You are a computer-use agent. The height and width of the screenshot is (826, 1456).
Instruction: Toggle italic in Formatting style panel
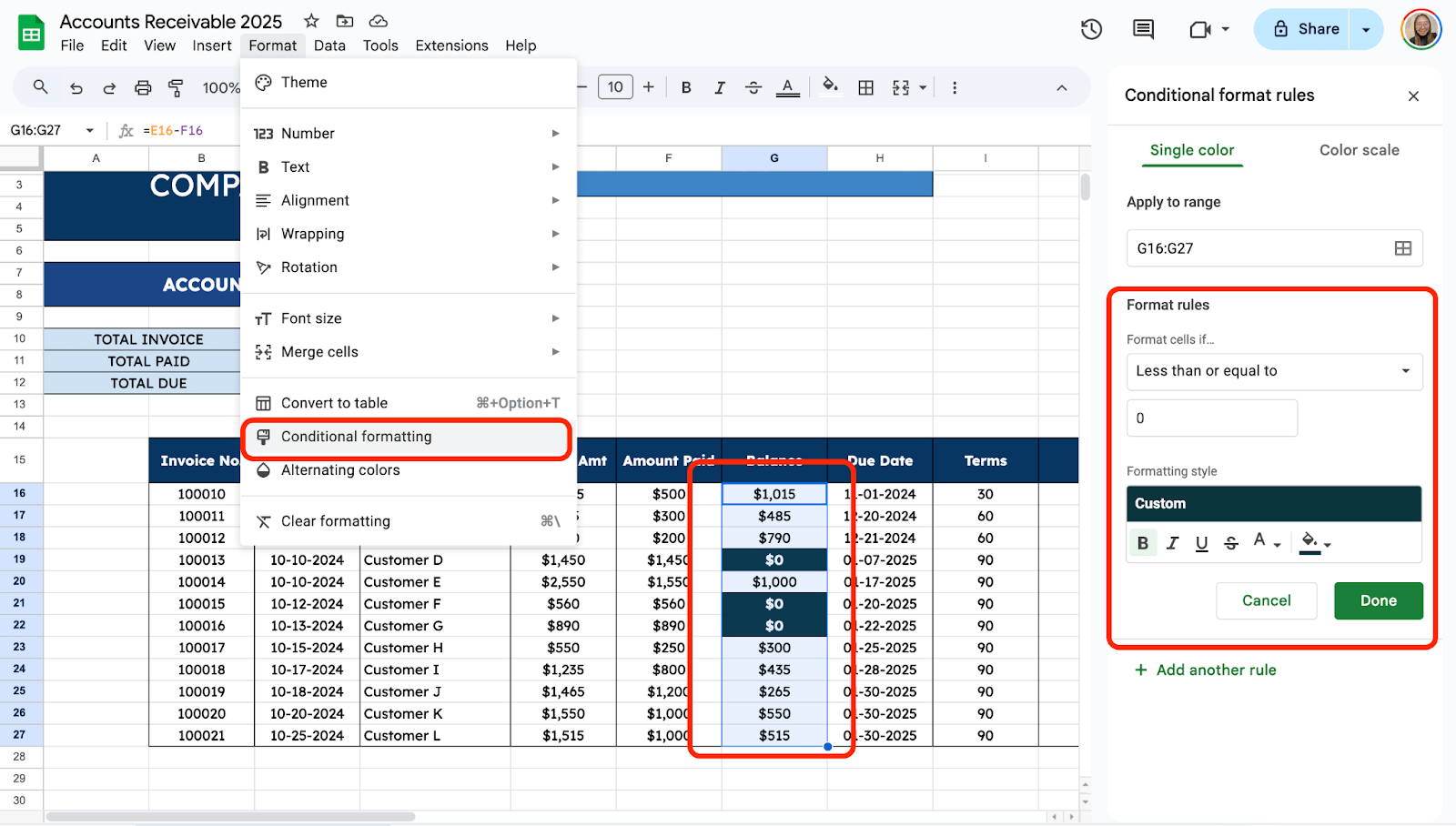[x=1172, y=543]
